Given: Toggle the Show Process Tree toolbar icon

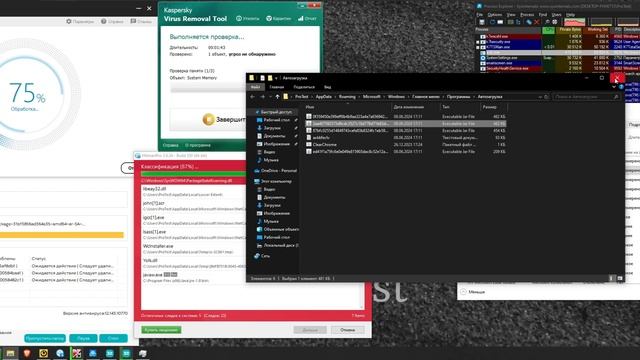Looking at the screenshot, I should tap(518, 22).
